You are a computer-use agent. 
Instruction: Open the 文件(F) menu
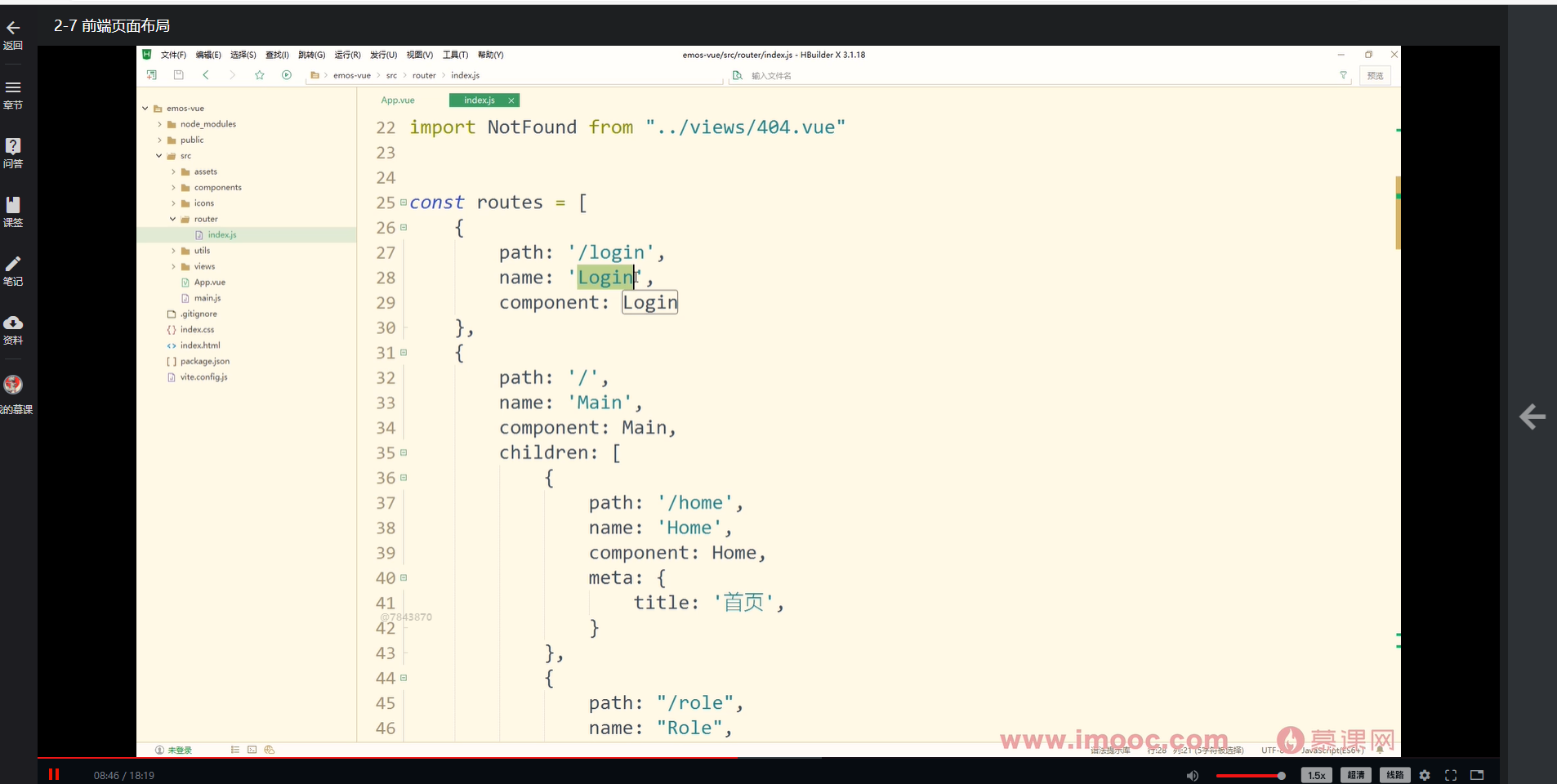tap(173, 55)
